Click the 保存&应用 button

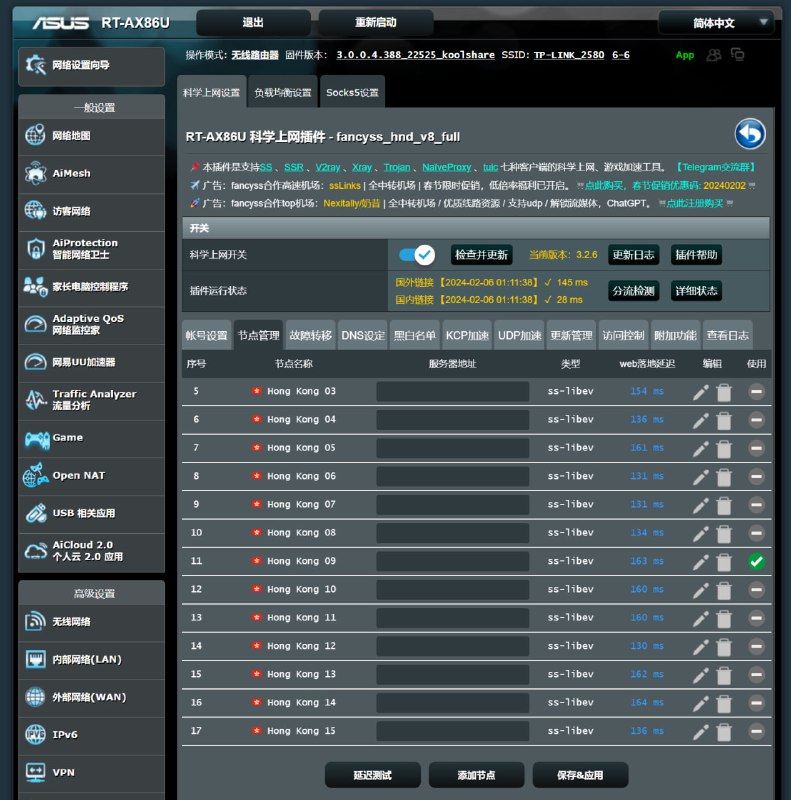click(x=580, y=775)
